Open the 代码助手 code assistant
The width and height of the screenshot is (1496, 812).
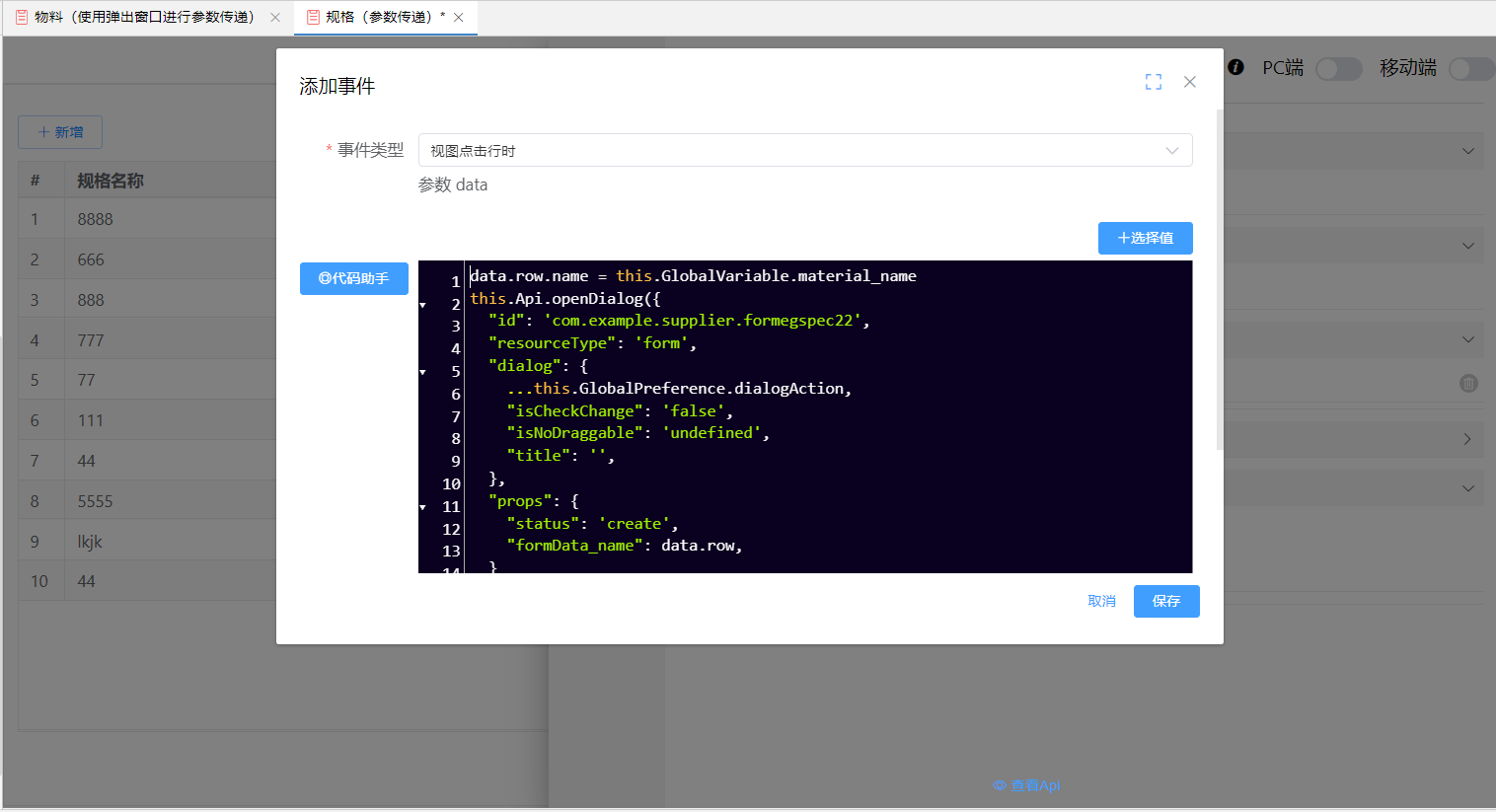[353, 278]
